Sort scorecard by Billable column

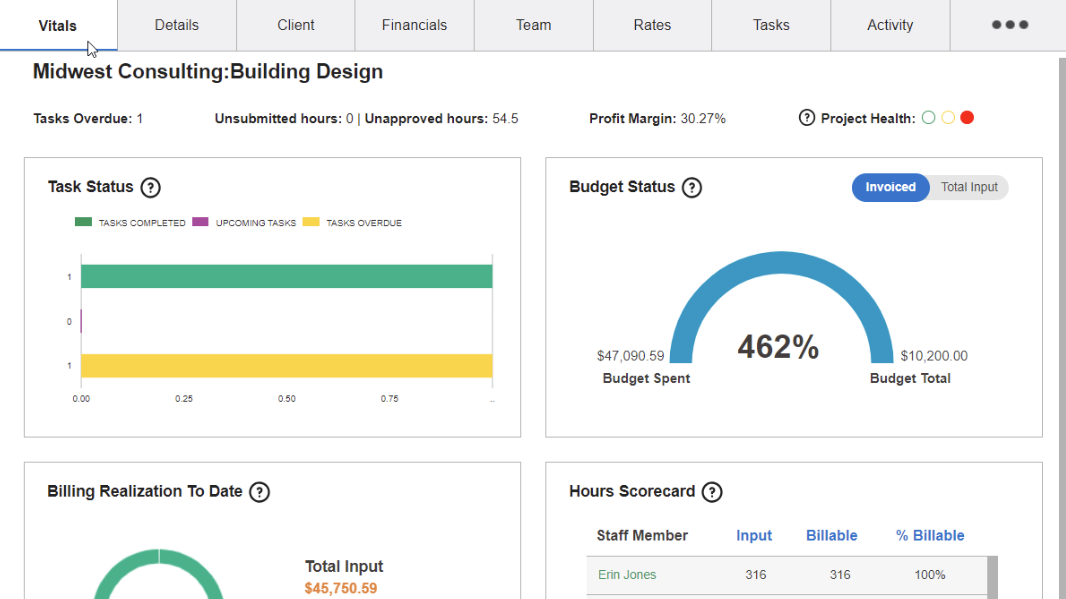tap(831, 536)
